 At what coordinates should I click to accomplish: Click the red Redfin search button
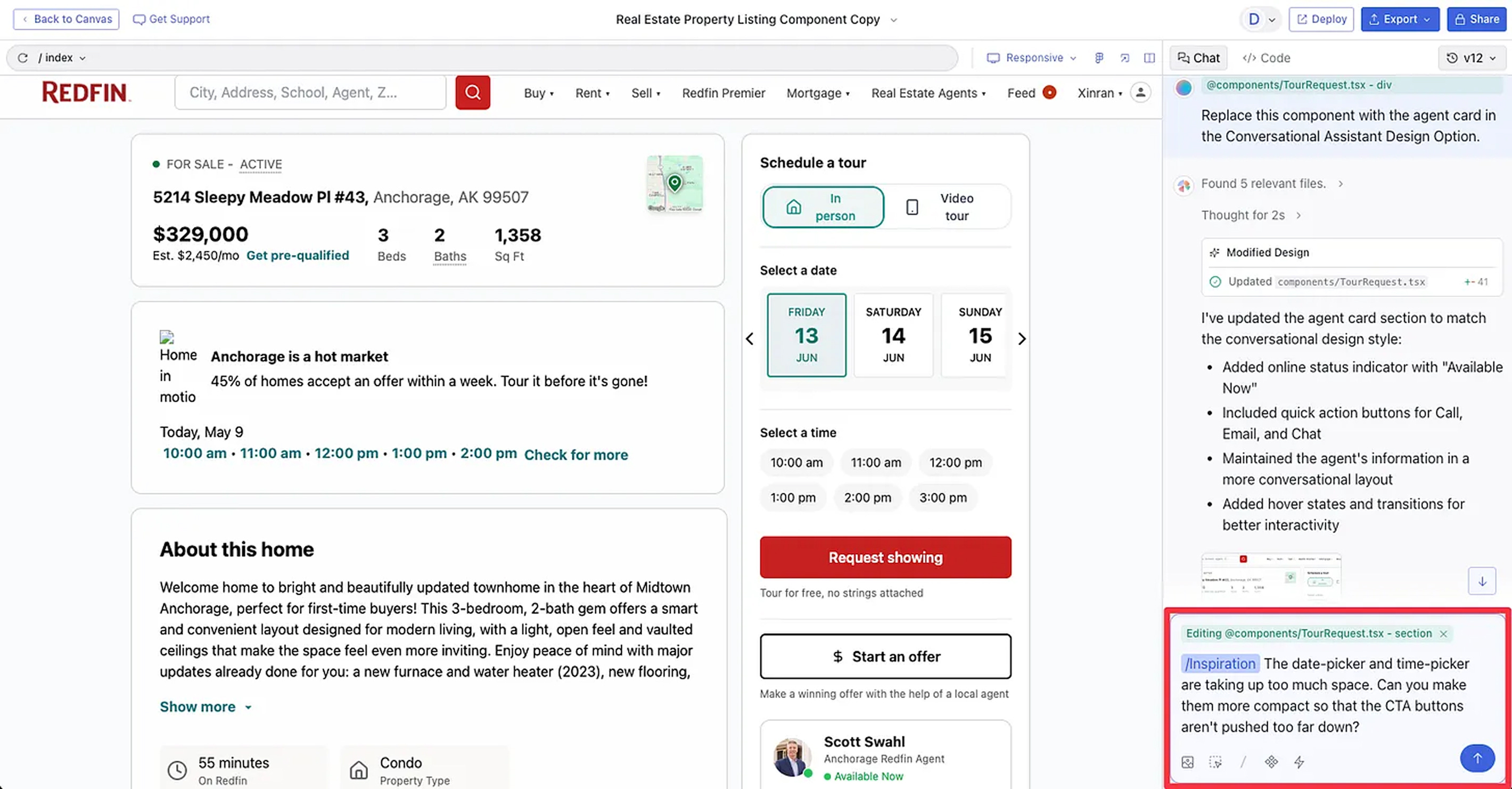point(473,92)
